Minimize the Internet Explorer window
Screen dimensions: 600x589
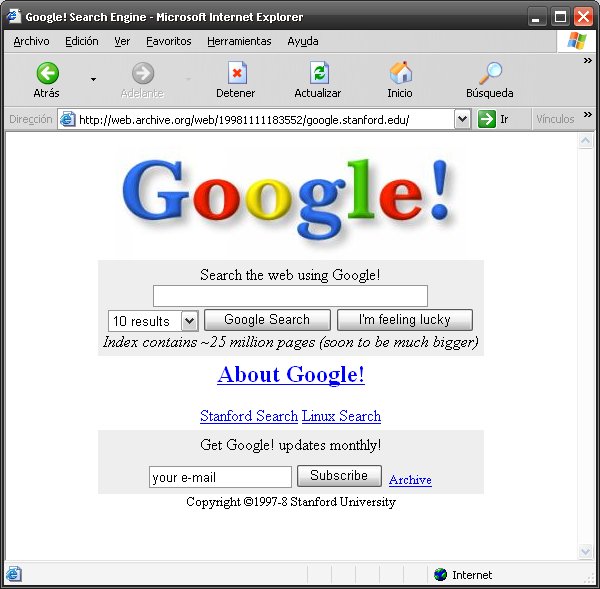pyautogui.click(x=536, y=17)
